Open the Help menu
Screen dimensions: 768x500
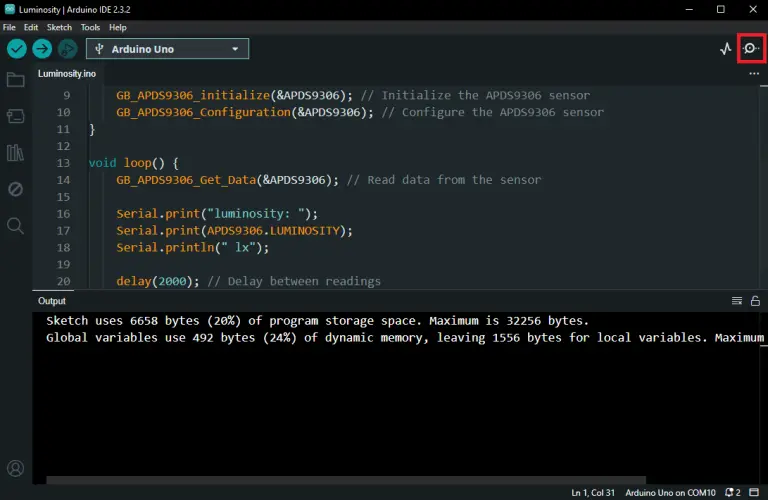point(118,27)
